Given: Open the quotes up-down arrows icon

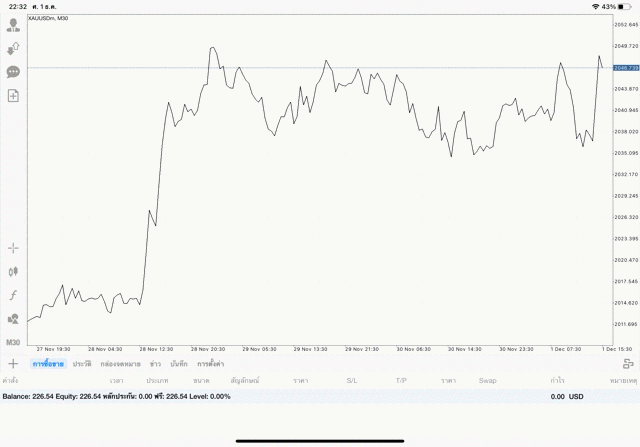Looking at the screenshot, I should click(x=13, y=48).
